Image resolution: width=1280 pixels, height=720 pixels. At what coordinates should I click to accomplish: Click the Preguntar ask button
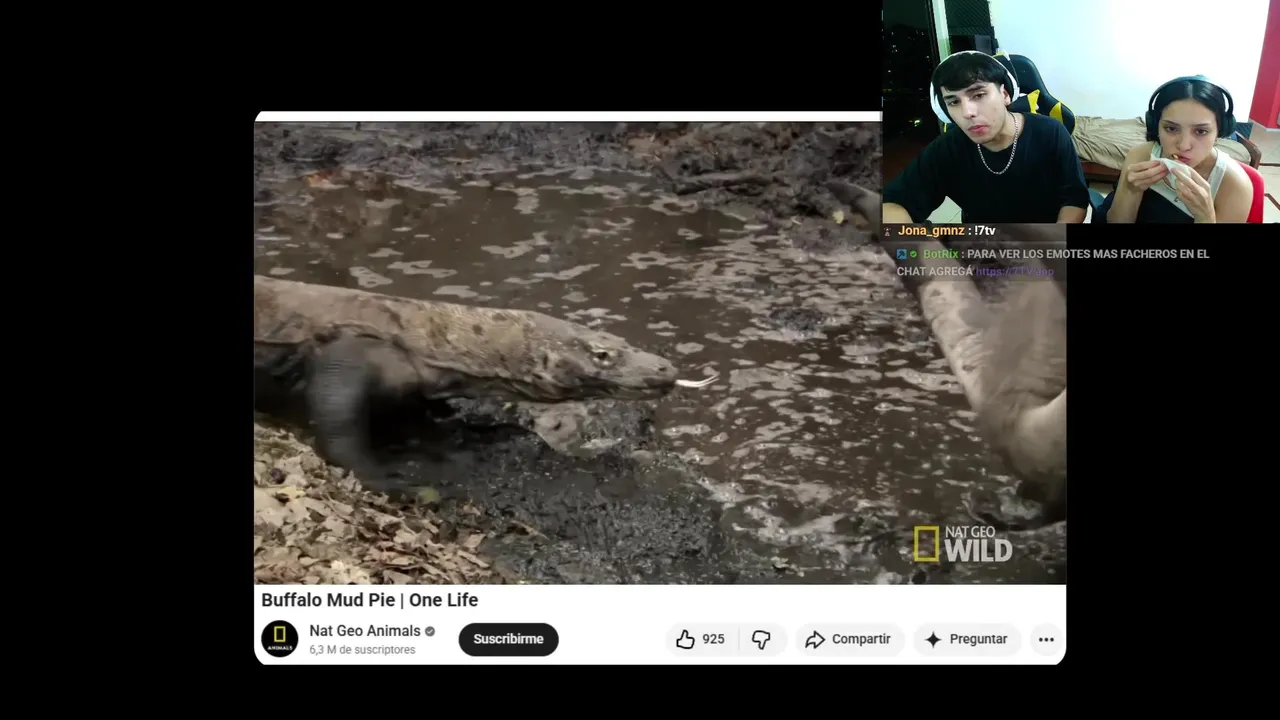[967, 639]
